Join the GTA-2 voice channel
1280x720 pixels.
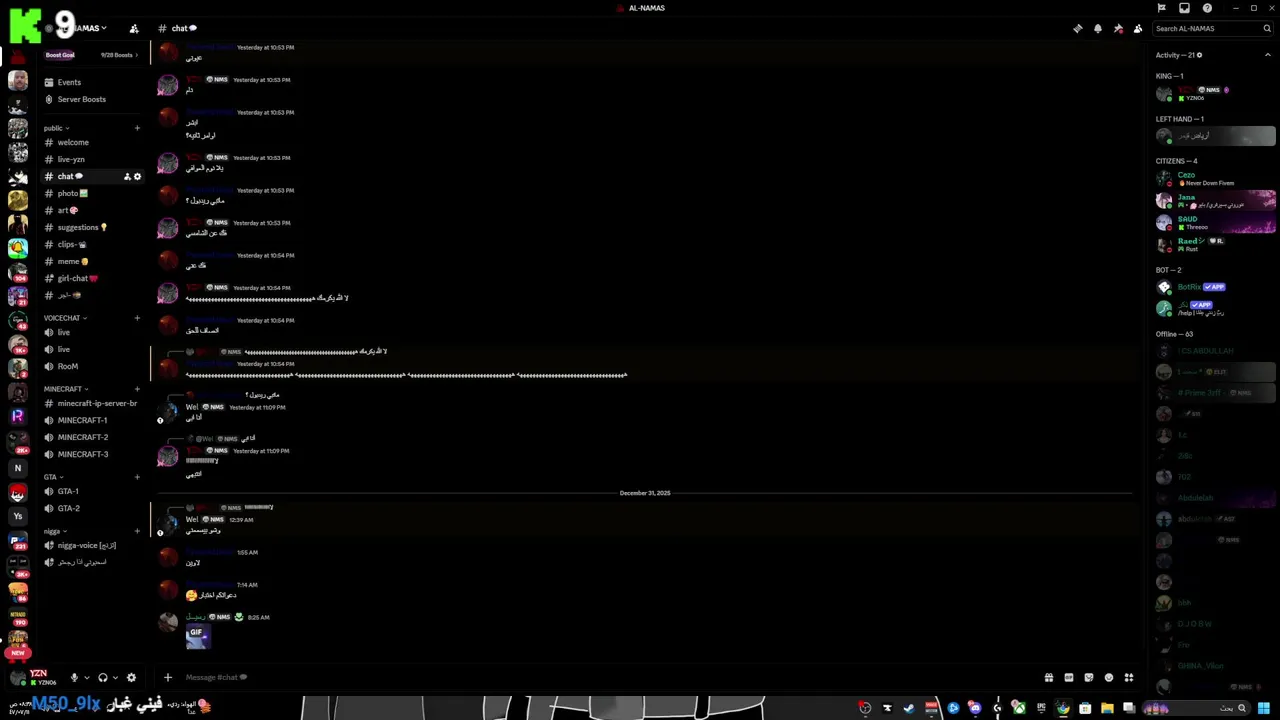point(94,508)
